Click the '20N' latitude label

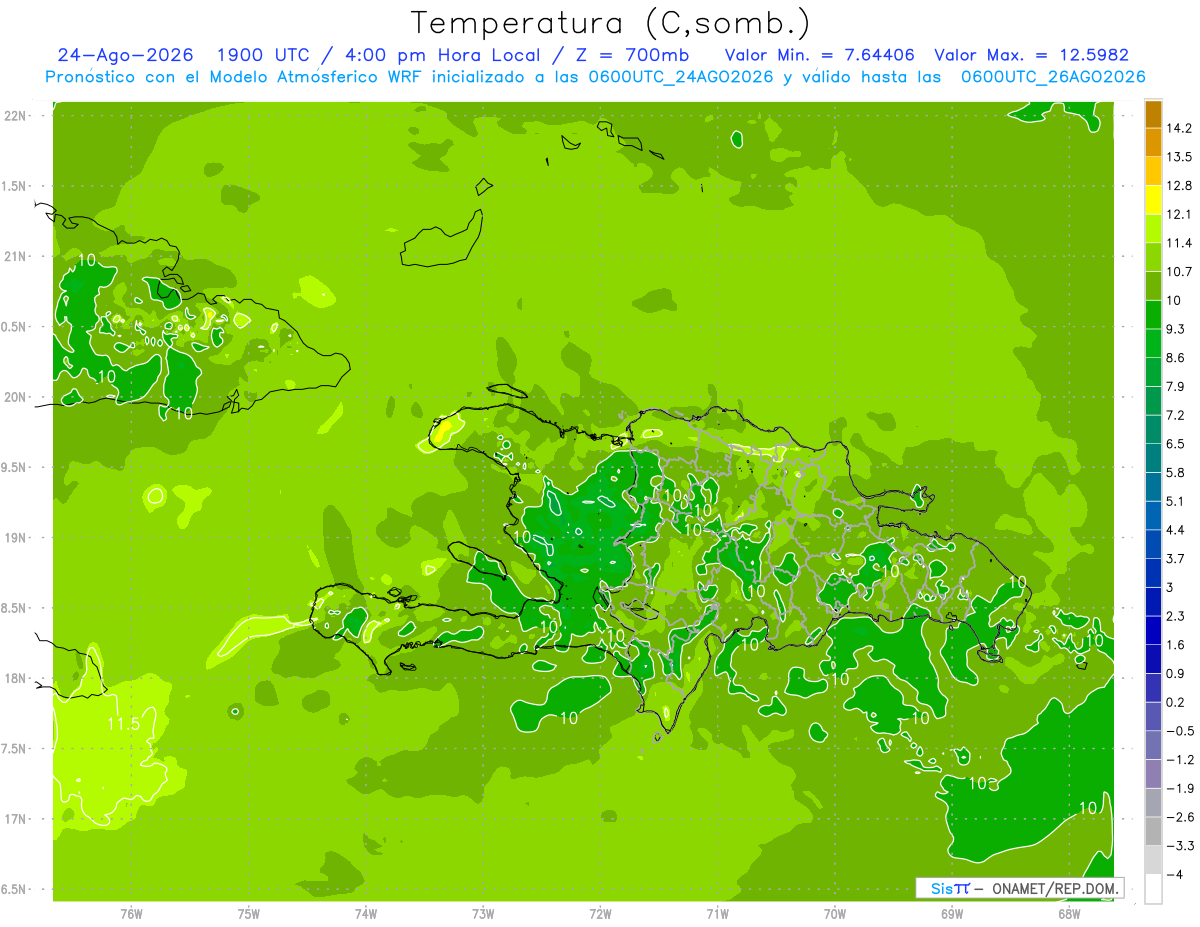[15, 397]
